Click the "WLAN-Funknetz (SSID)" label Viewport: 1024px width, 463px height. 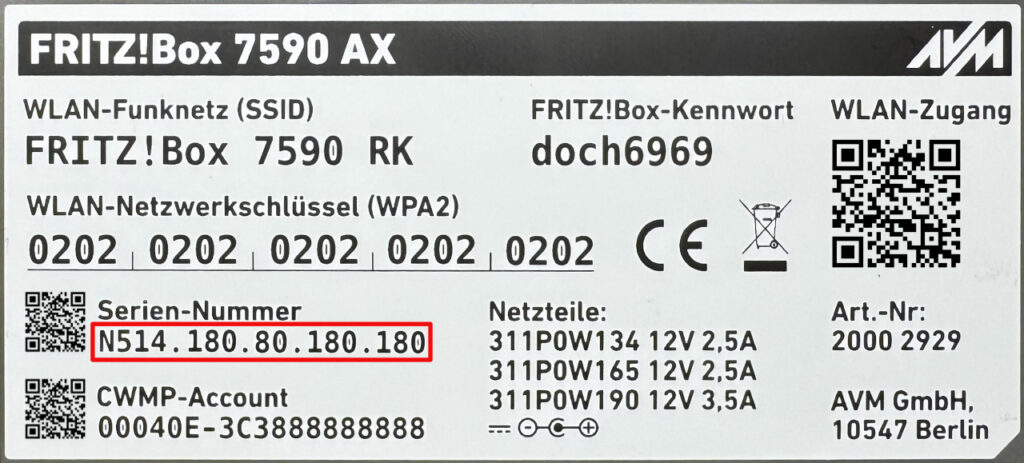click(168, 110)
